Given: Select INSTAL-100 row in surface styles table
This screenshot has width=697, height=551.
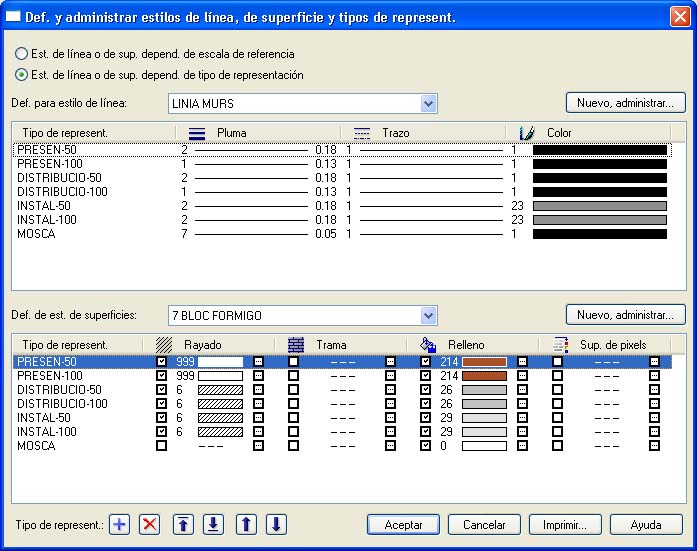Looking at the screenshot, I should [342, 432].
